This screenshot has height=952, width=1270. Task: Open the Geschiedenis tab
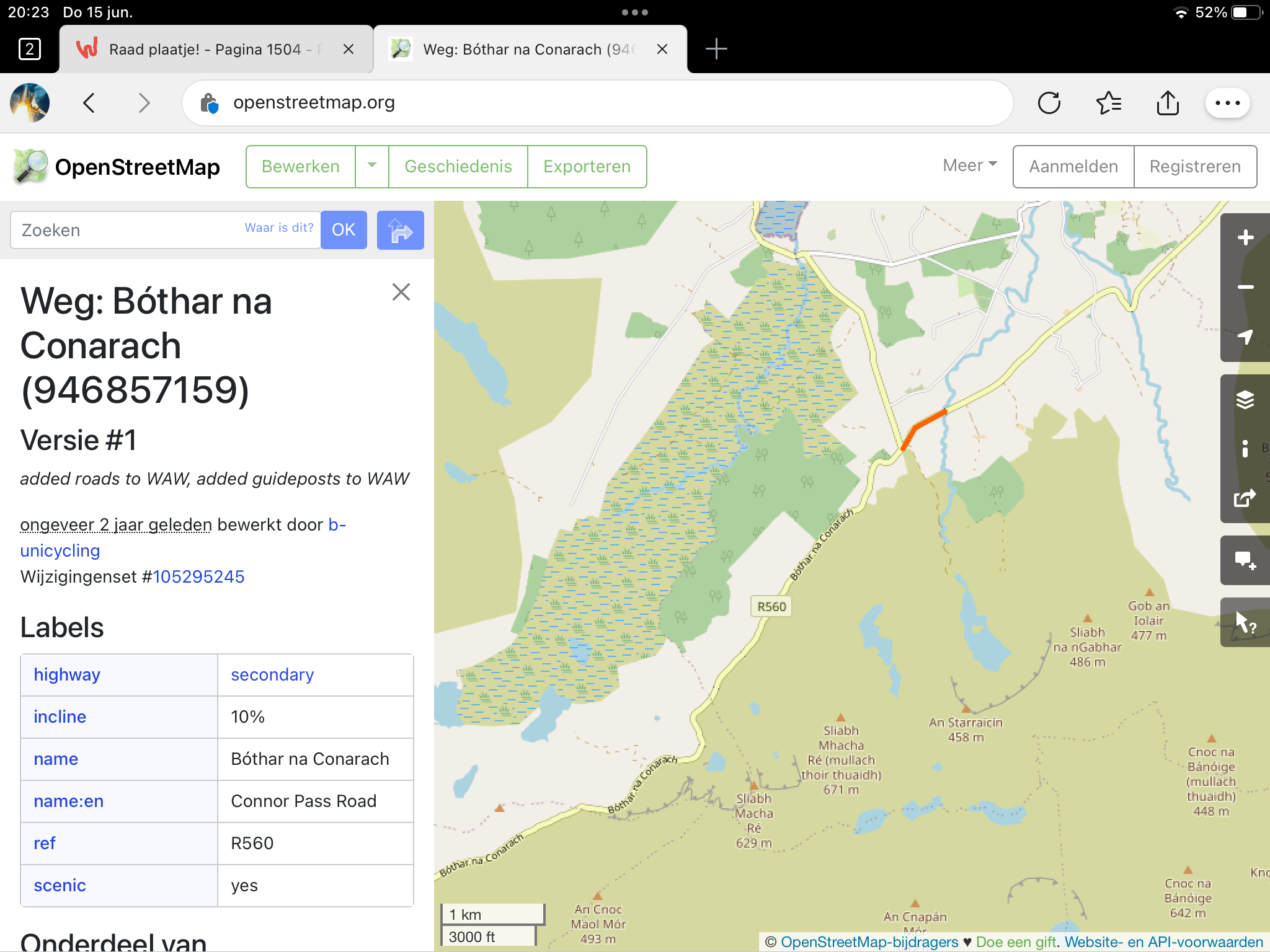click(458, 167)
